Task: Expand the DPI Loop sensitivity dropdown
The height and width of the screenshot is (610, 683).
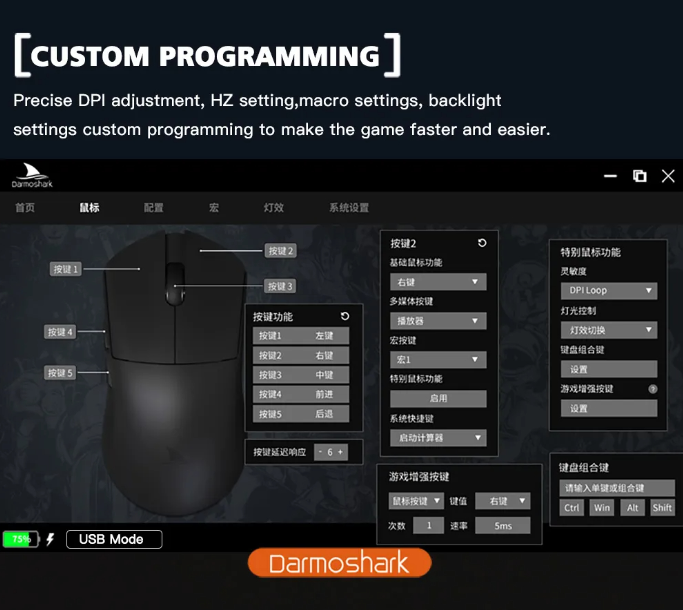Action: coord(609,291)
